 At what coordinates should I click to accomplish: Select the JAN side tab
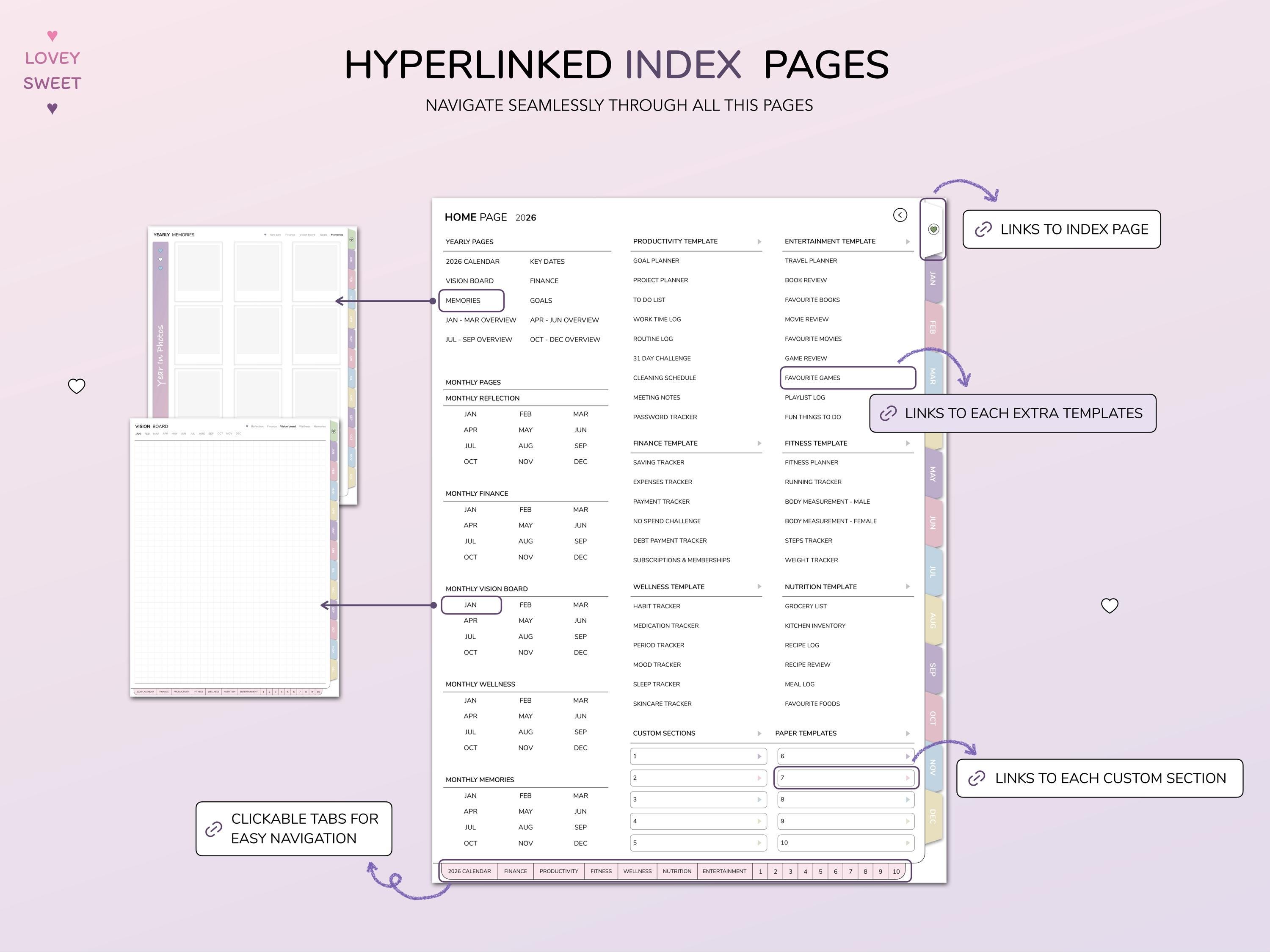[x=933, y=279]
